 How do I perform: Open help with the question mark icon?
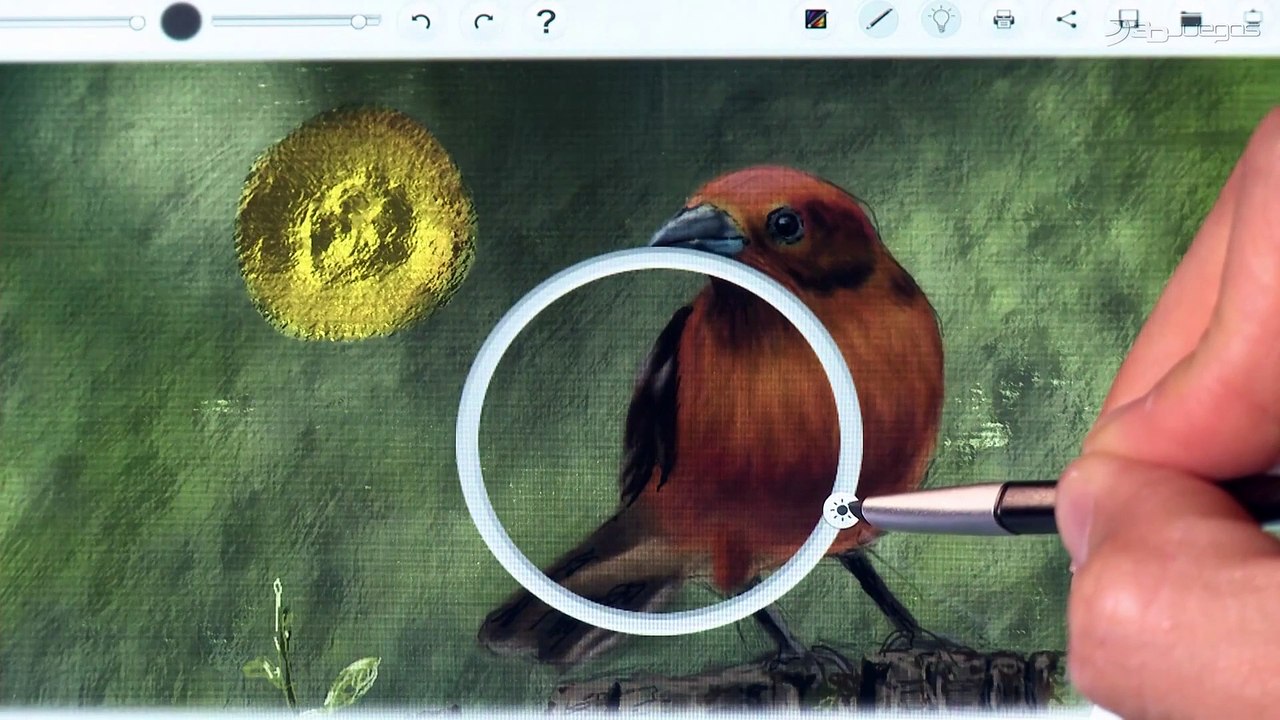pyautogui.click(x=546, y=21)
